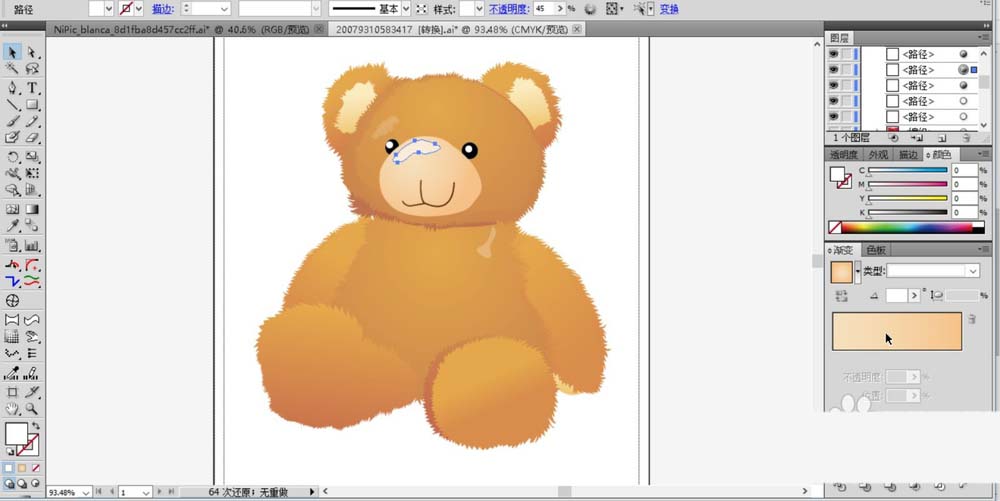Open brush definition 基本 dropdown
Viewport: 1000px width, 501px height.
406,9
